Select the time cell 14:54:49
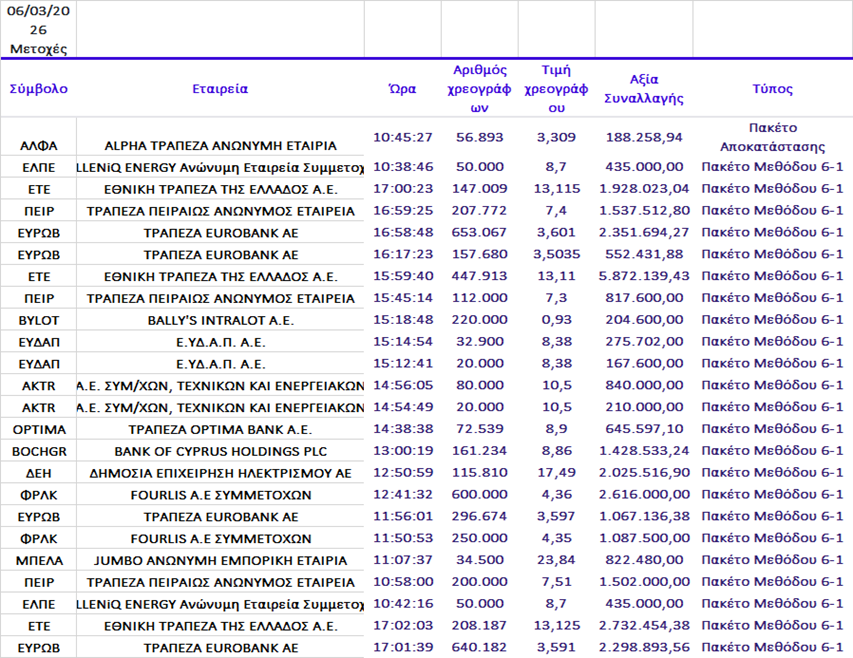 [403, 407]
